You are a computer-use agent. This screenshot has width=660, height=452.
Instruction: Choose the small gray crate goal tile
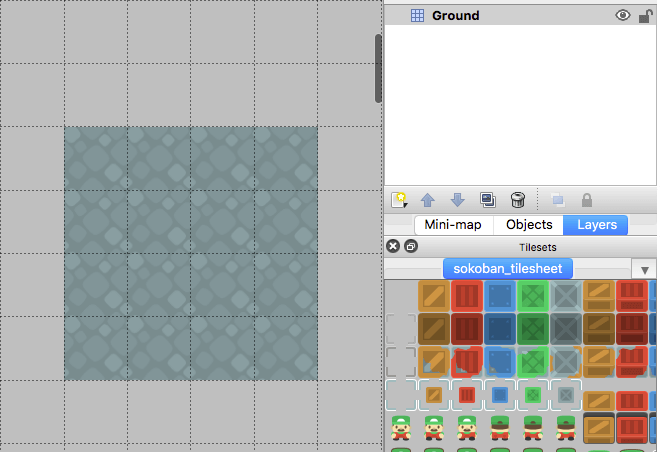tap(566, 395)
